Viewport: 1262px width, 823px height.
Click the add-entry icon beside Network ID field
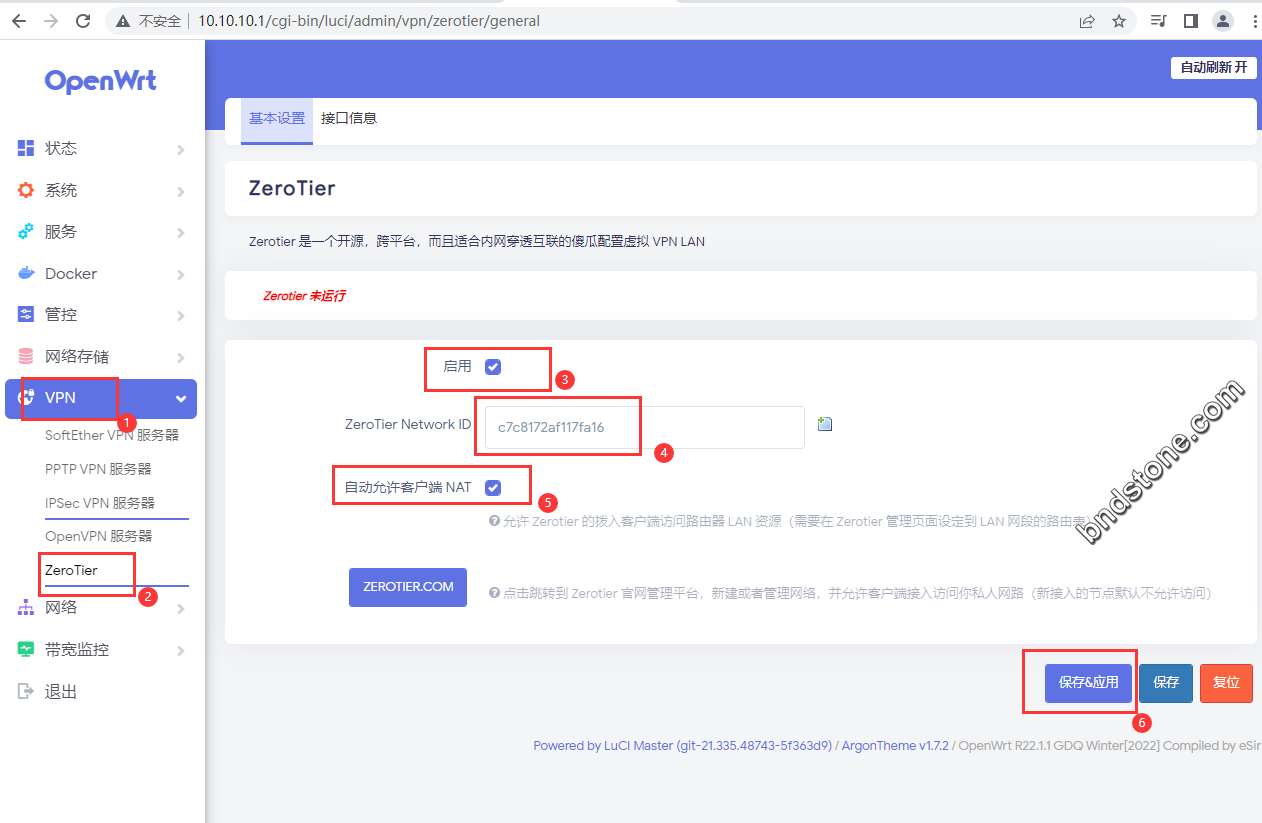825,424
